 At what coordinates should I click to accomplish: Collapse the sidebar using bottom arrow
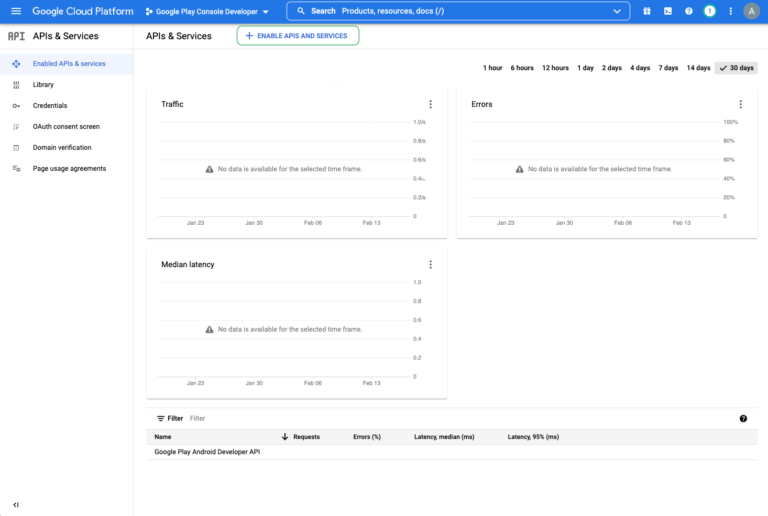coord(16,505)
